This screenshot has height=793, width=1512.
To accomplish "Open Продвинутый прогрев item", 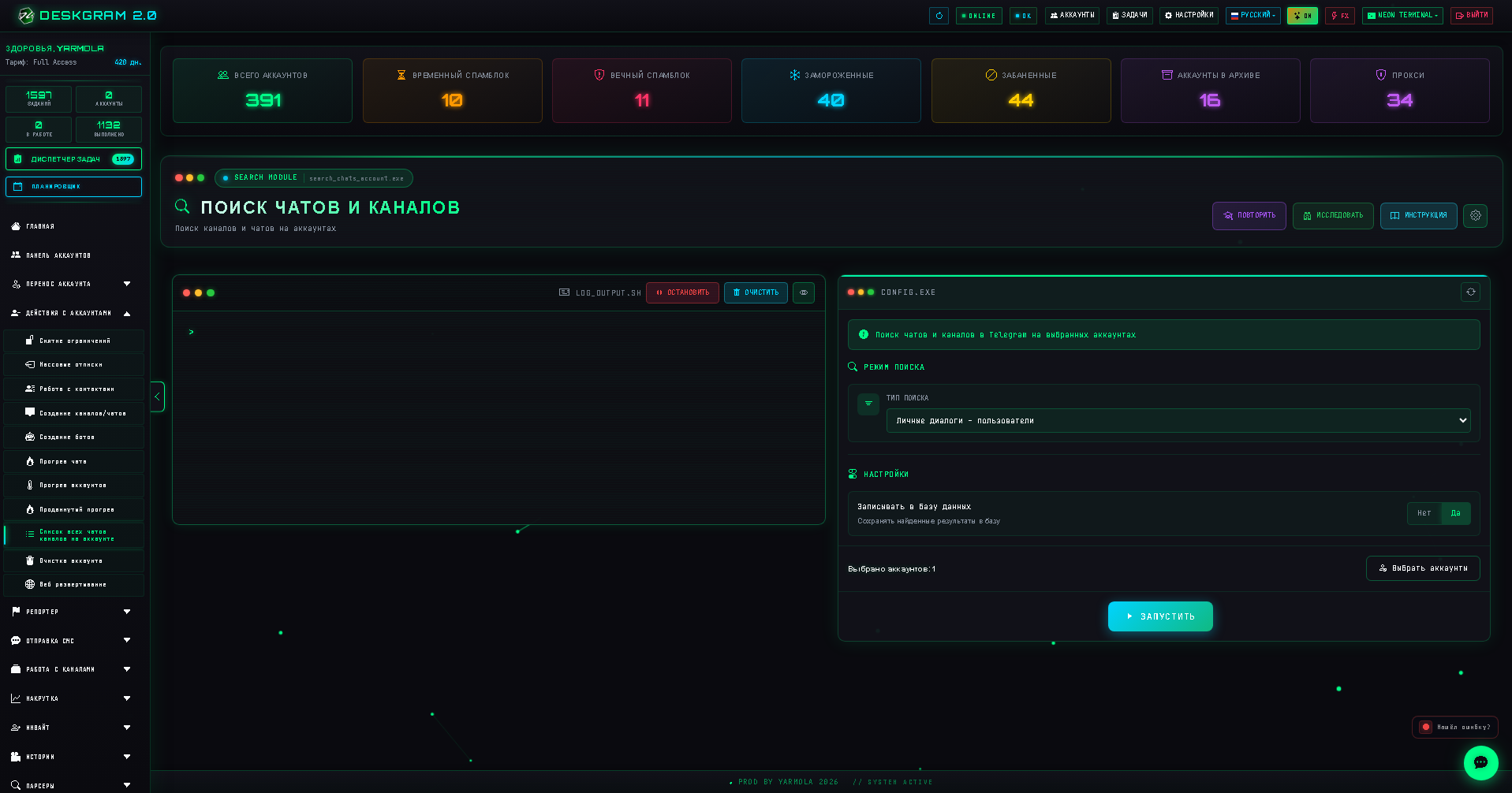I will tap(74, 509).
